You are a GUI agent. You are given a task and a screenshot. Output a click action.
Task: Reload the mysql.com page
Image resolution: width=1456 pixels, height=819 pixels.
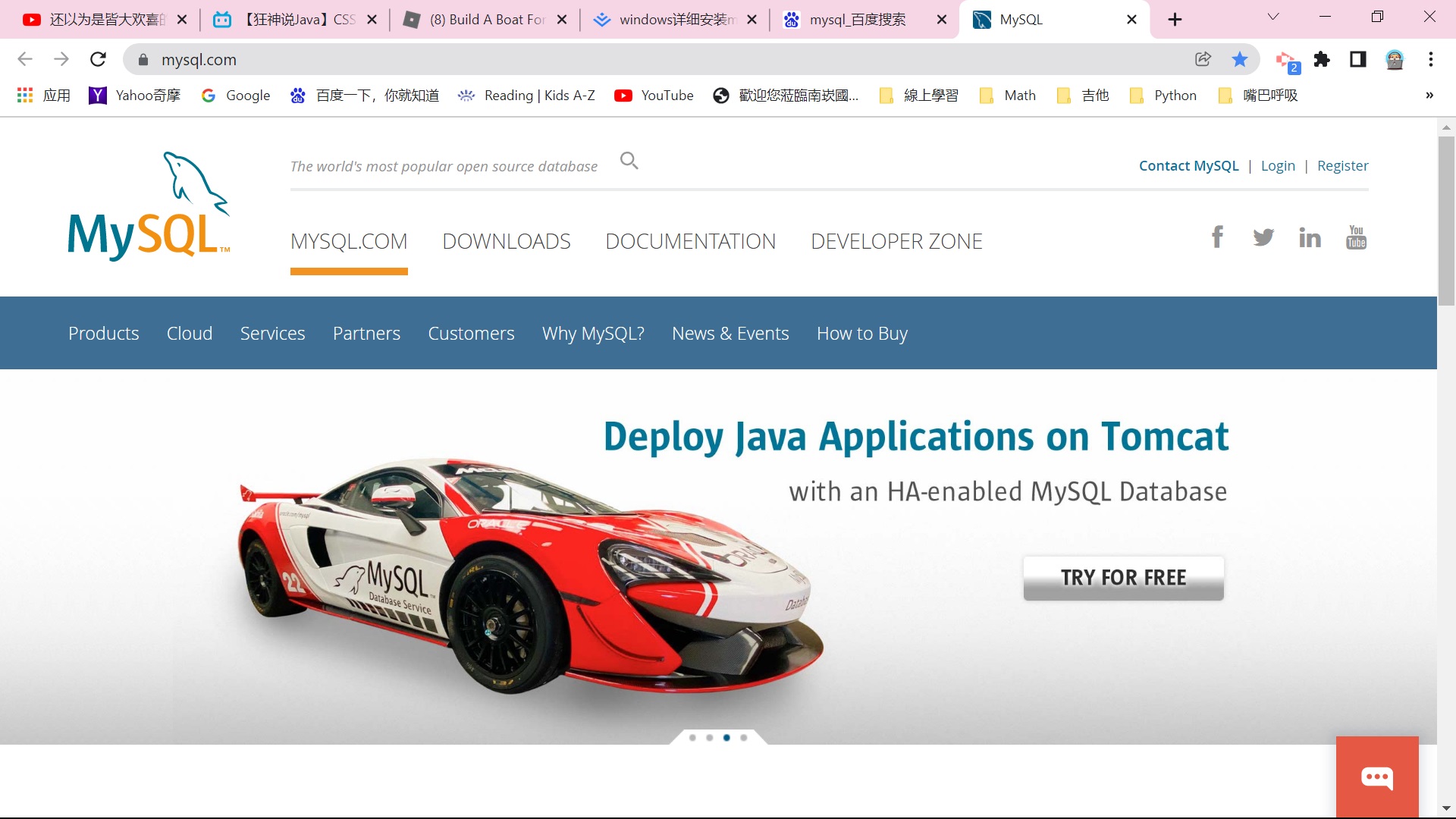[98, 59]
